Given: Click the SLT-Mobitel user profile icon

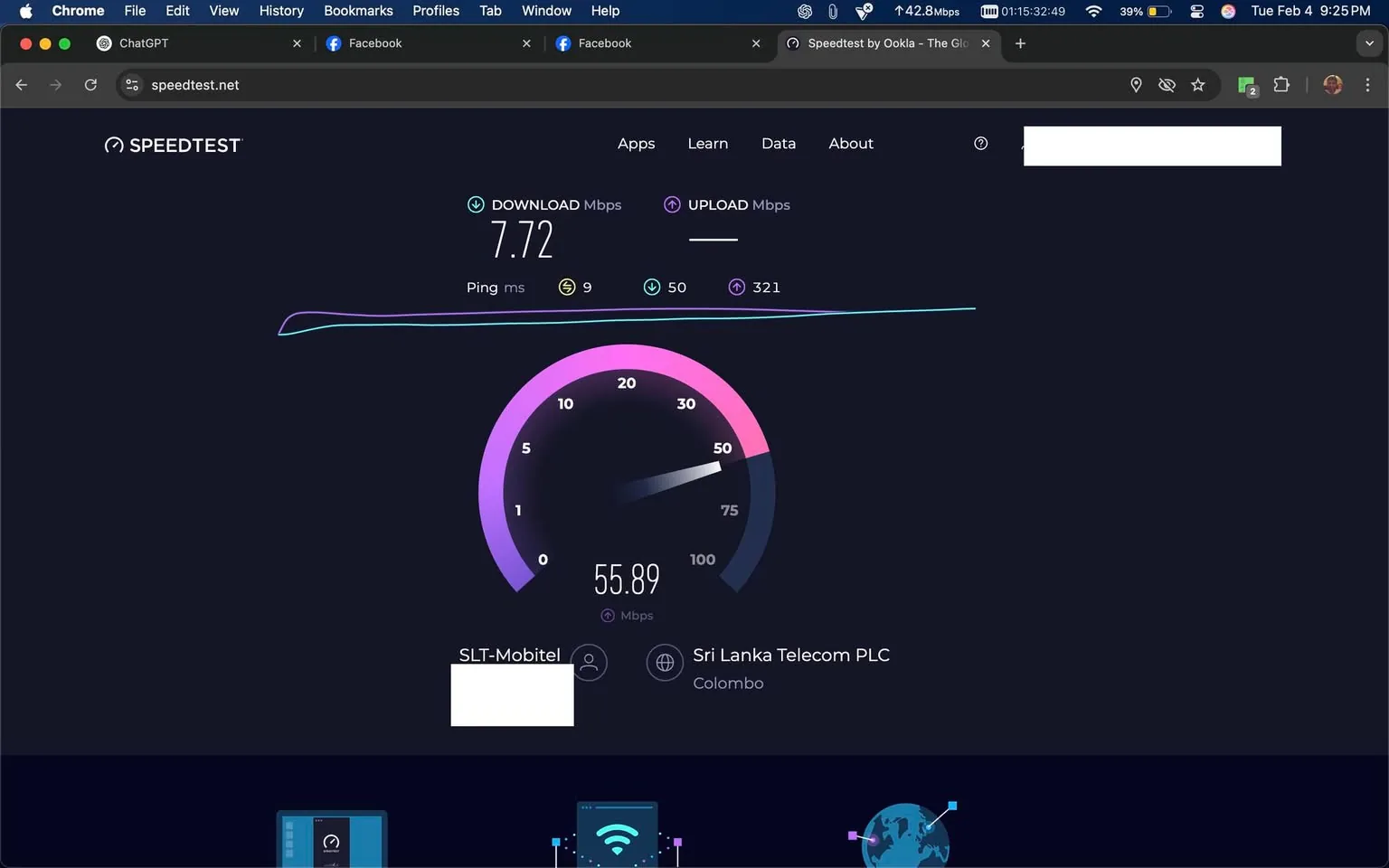Looking at the screenshot, I should point(589,662).
